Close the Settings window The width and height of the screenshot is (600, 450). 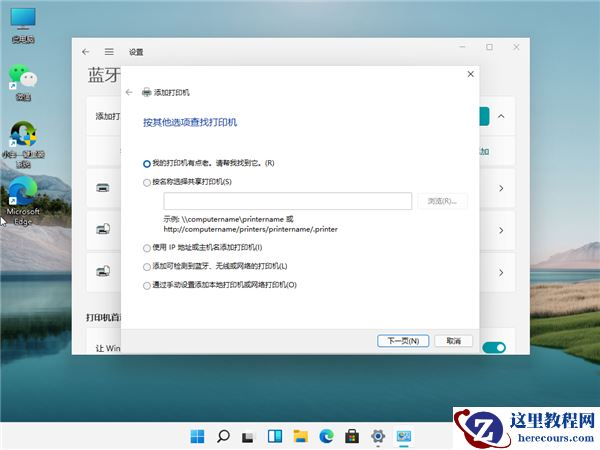click(x=516, y=47)
